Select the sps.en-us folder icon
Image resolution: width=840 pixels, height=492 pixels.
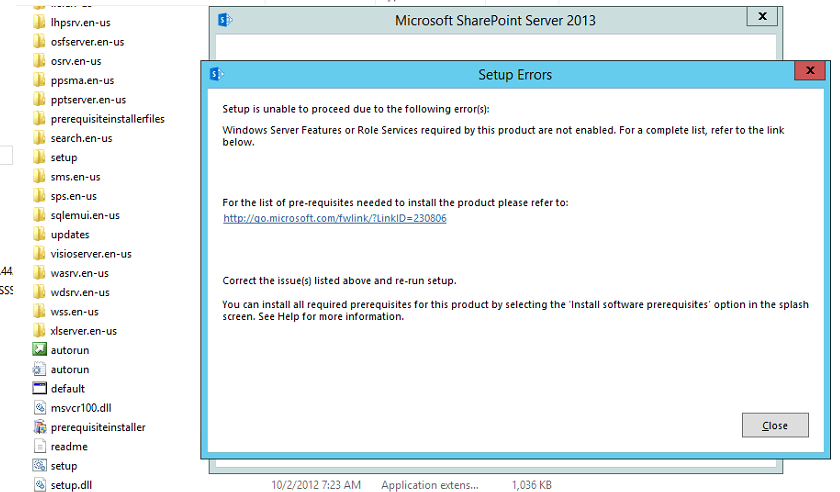tap(39, 196)
